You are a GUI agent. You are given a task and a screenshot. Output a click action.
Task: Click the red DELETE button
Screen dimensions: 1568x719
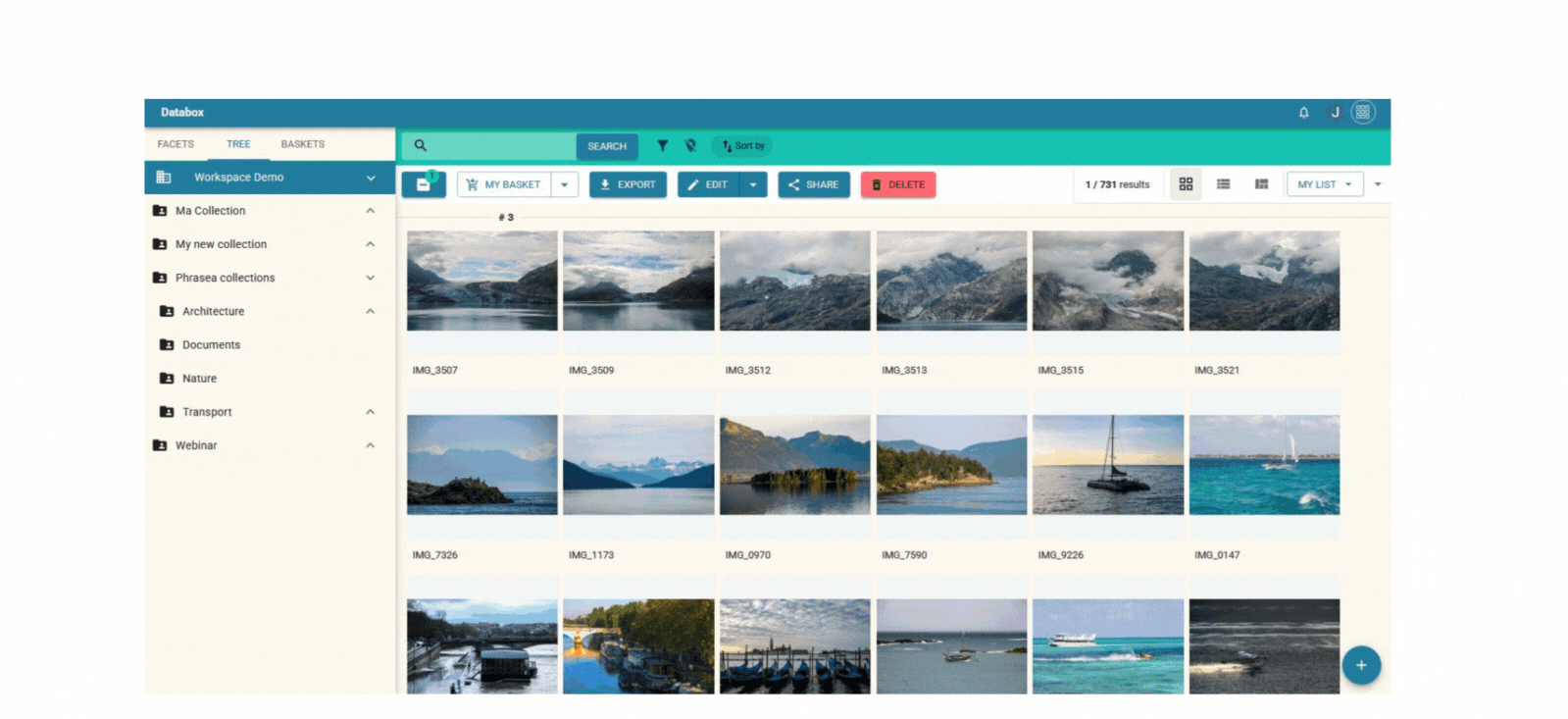[x=898, y=184]
